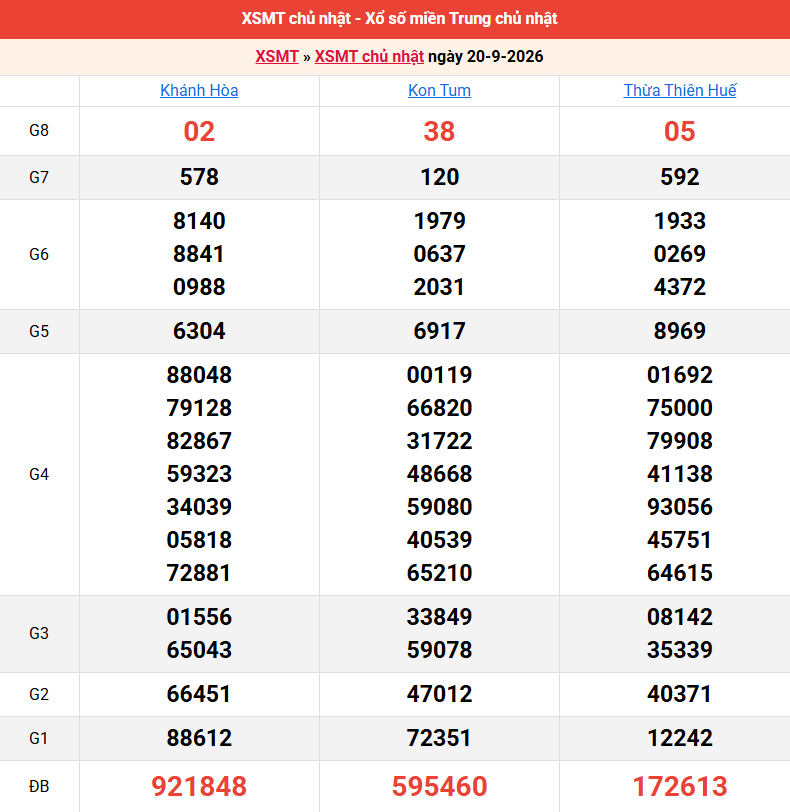Click G6 result 1933
The image size is (790, 812).
click(x=680, y=221)
